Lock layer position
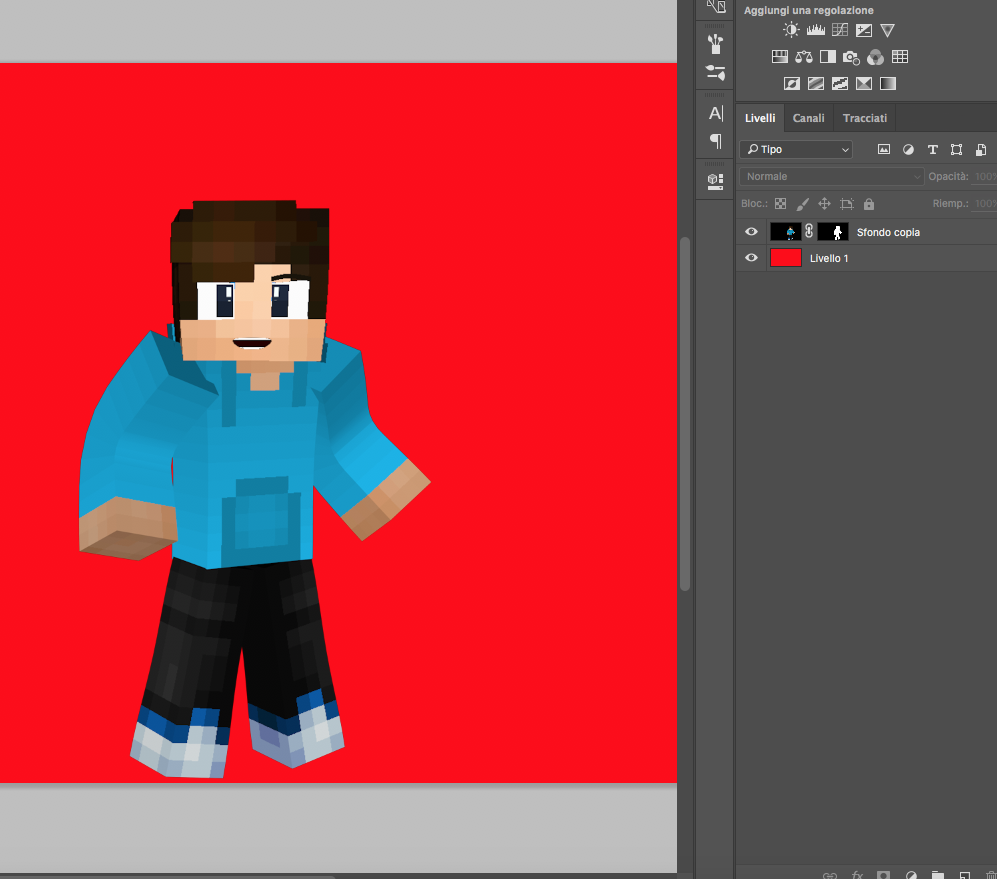 coord(824,204)
